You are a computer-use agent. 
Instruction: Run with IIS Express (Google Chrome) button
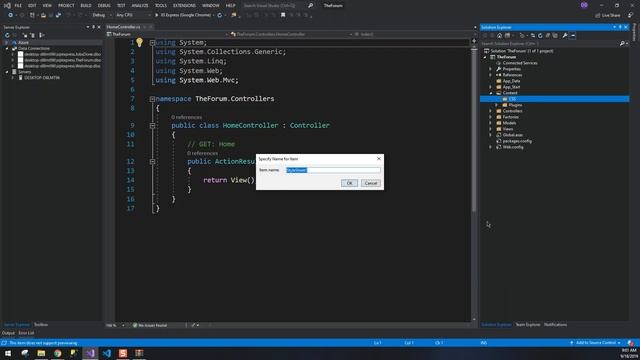[183, 15]
